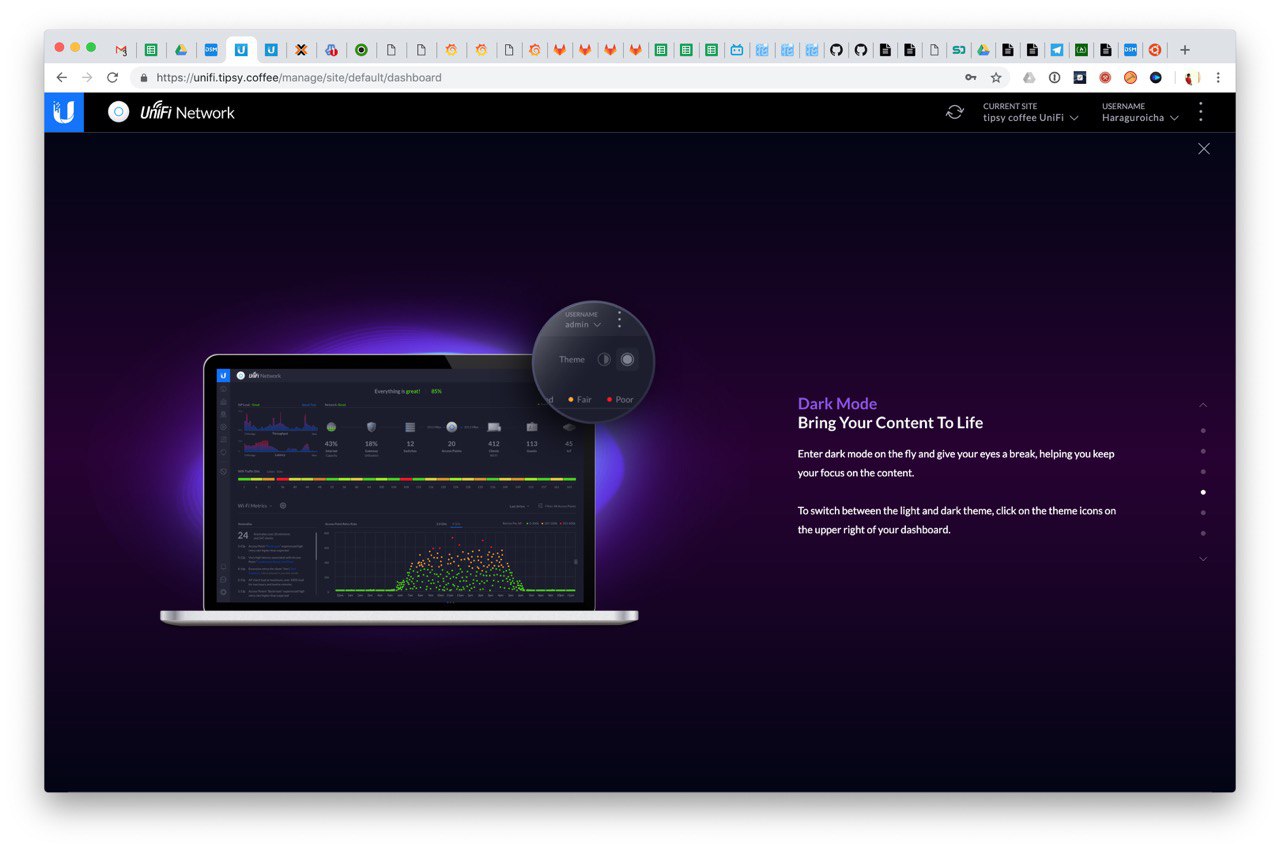Open the Current Site dropdown
Viewport: 1280px width, 851px height.
[x=1030, y=112]
